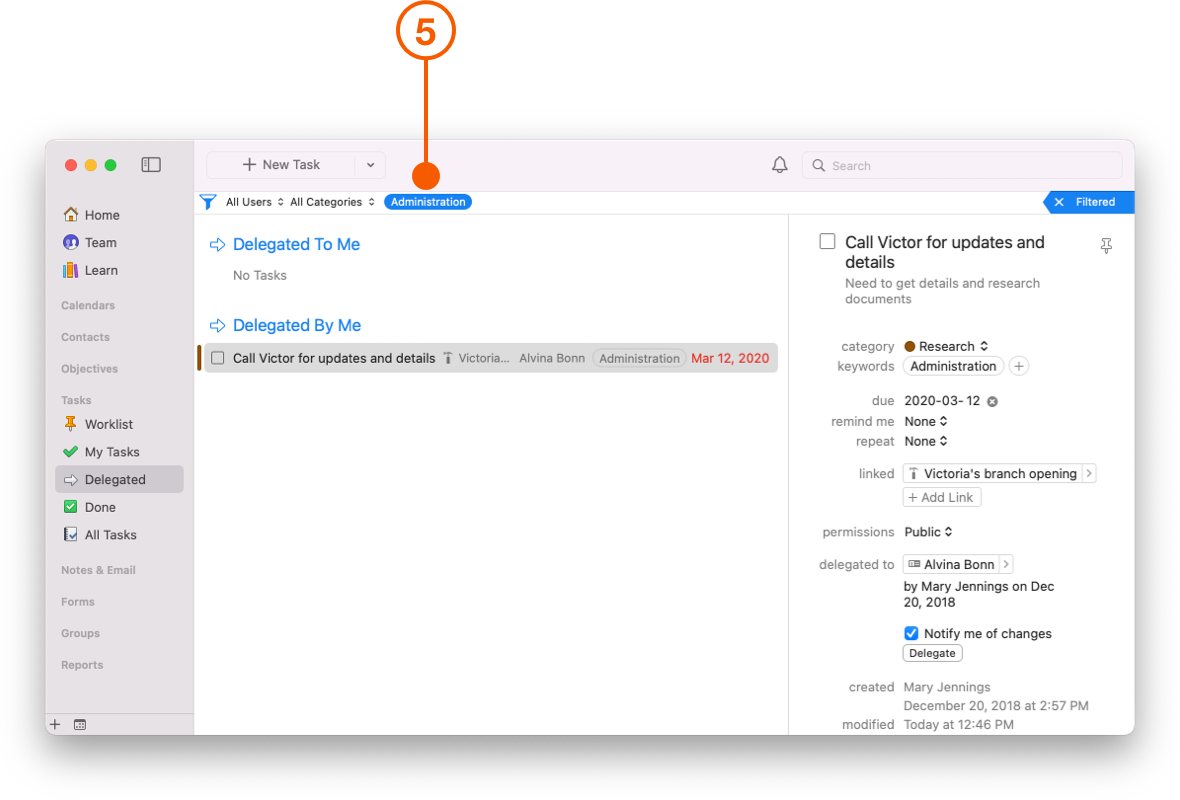Click the brown Research category color dot
The image size is (1180, 800).
tap(910, 347)
